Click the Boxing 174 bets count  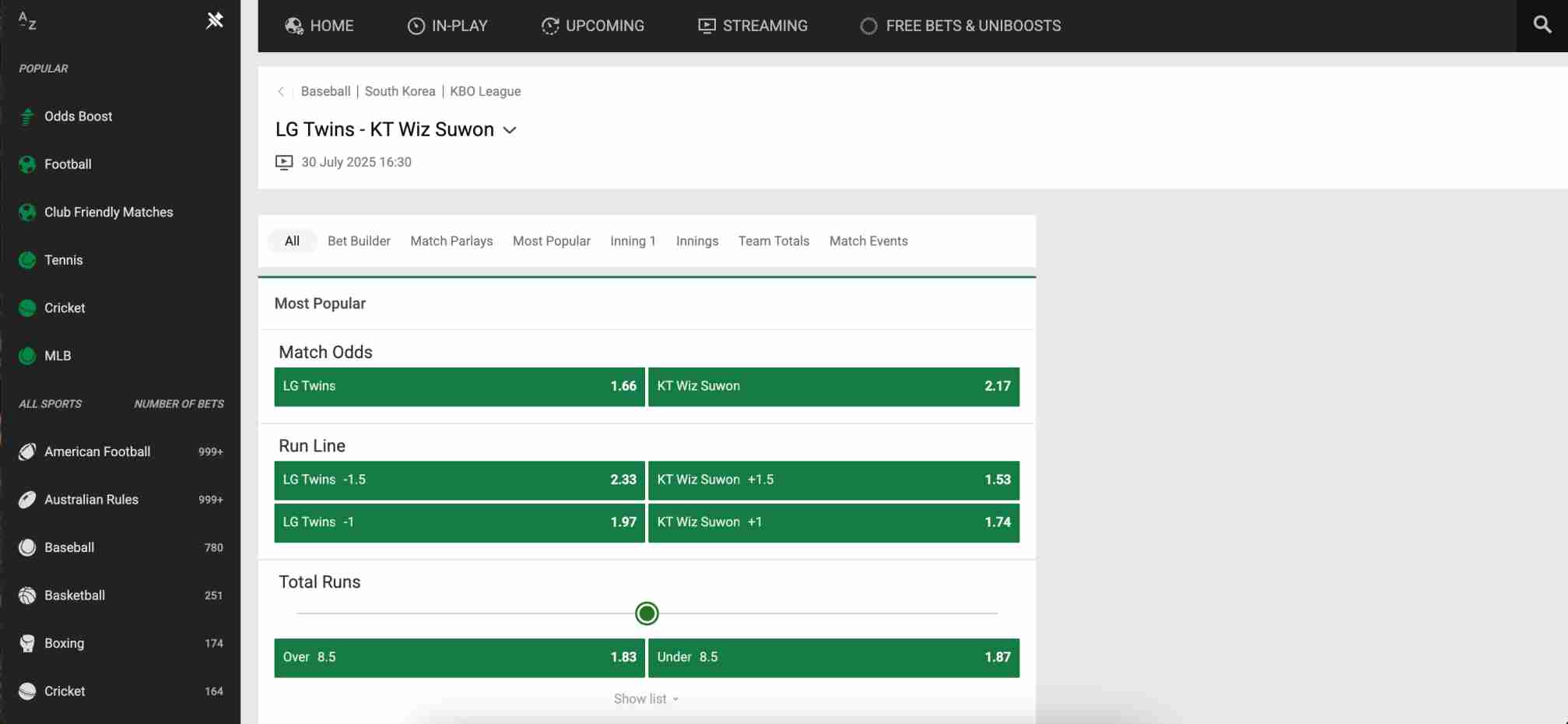(214, 643)
